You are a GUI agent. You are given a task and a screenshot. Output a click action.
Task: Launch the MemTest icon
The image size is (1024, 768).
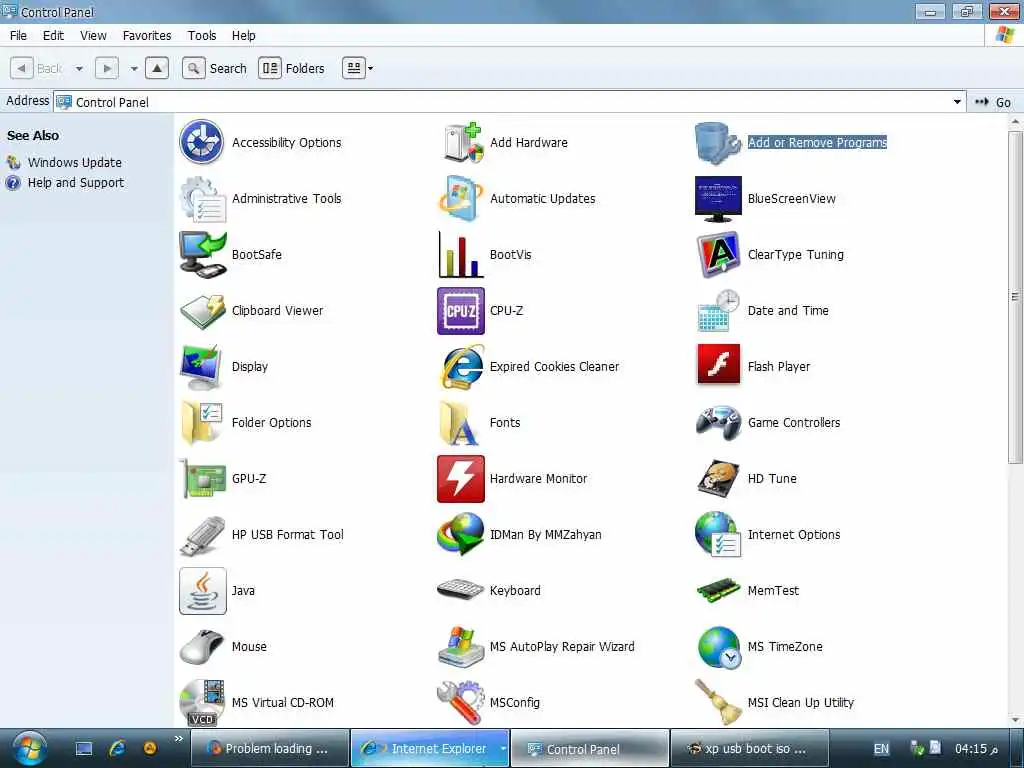[718, 590]
